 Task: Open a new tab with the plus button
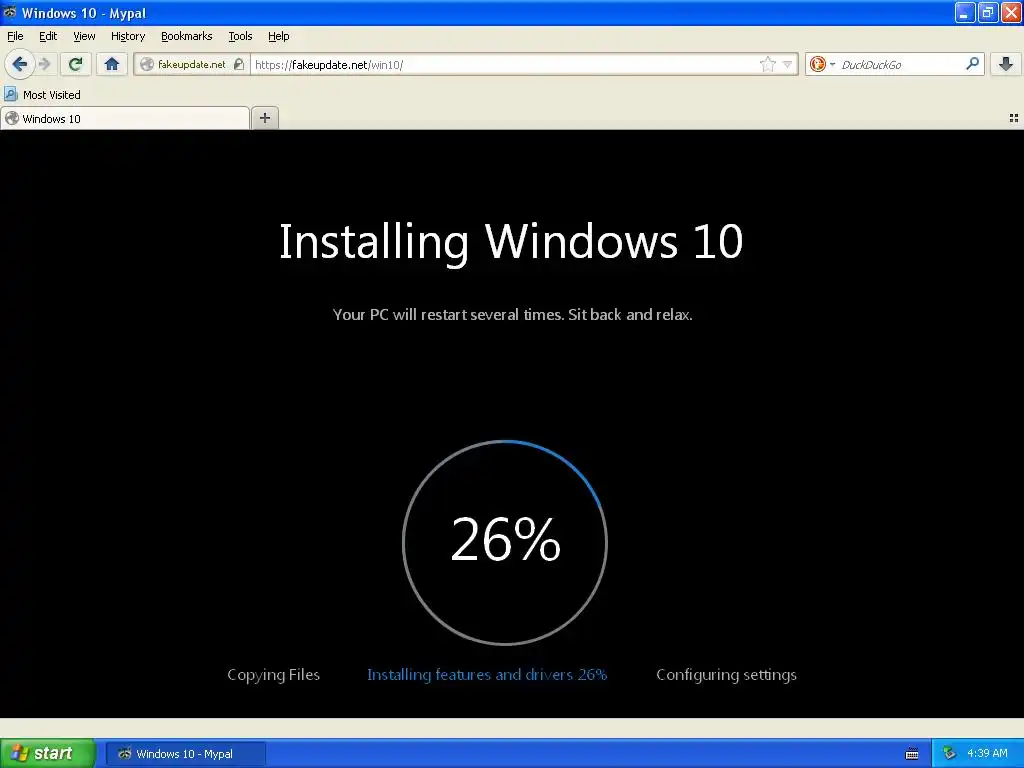point(264,118)
